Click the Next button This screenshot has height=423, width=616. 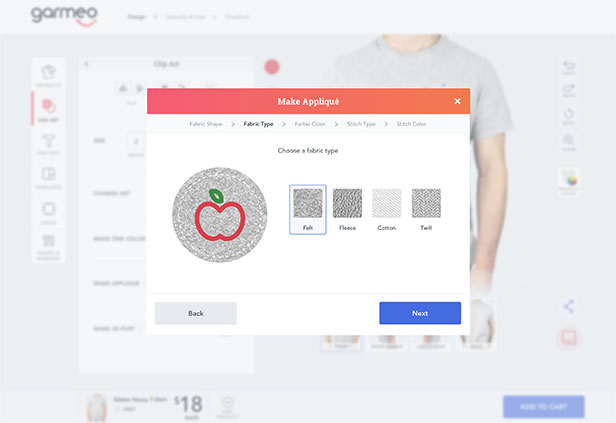pyautogui.click(x=420, y=313)
